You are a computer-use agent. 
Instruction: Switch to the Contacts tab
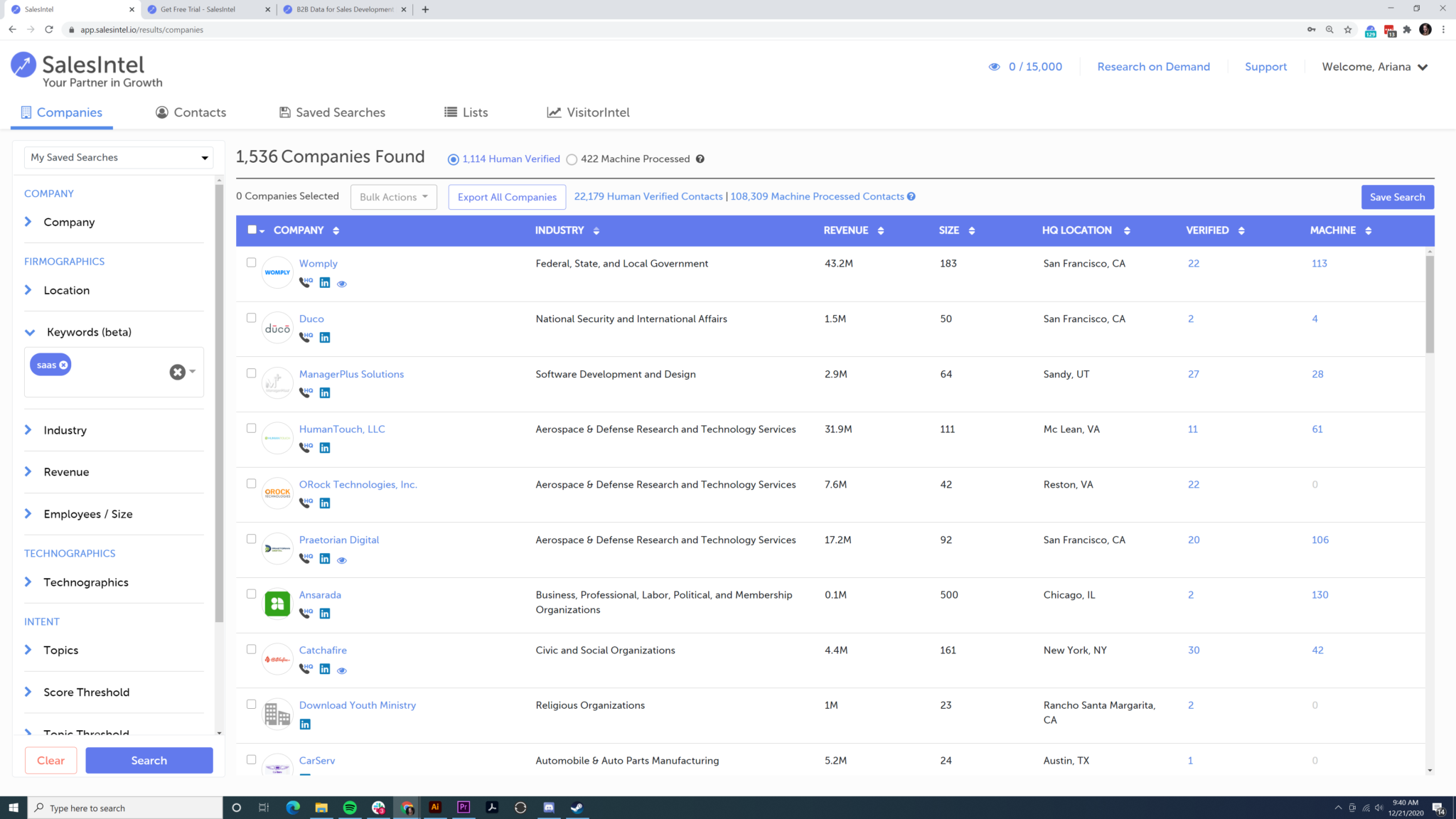191,112
